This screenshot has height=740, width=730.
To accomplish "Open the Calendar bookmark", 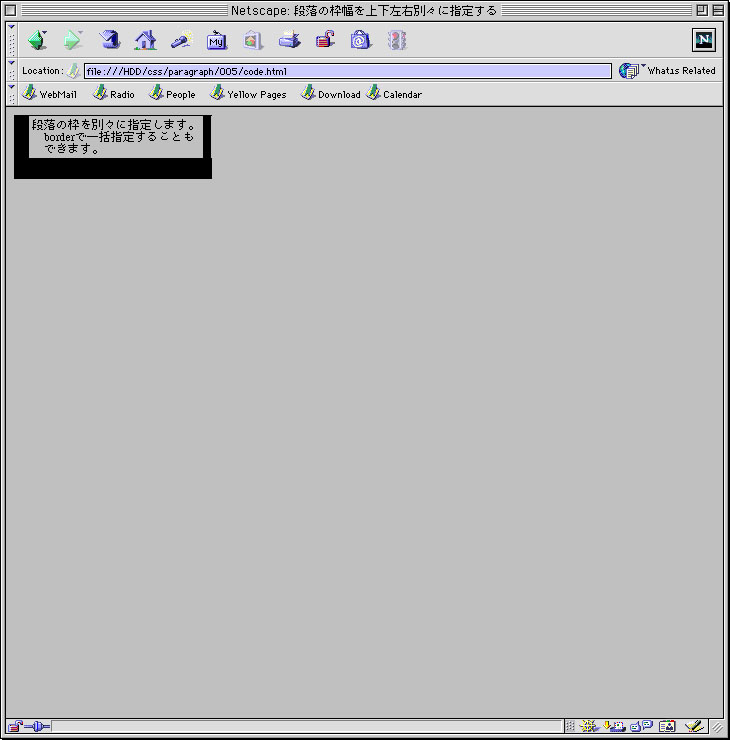I will coord(394,93).
